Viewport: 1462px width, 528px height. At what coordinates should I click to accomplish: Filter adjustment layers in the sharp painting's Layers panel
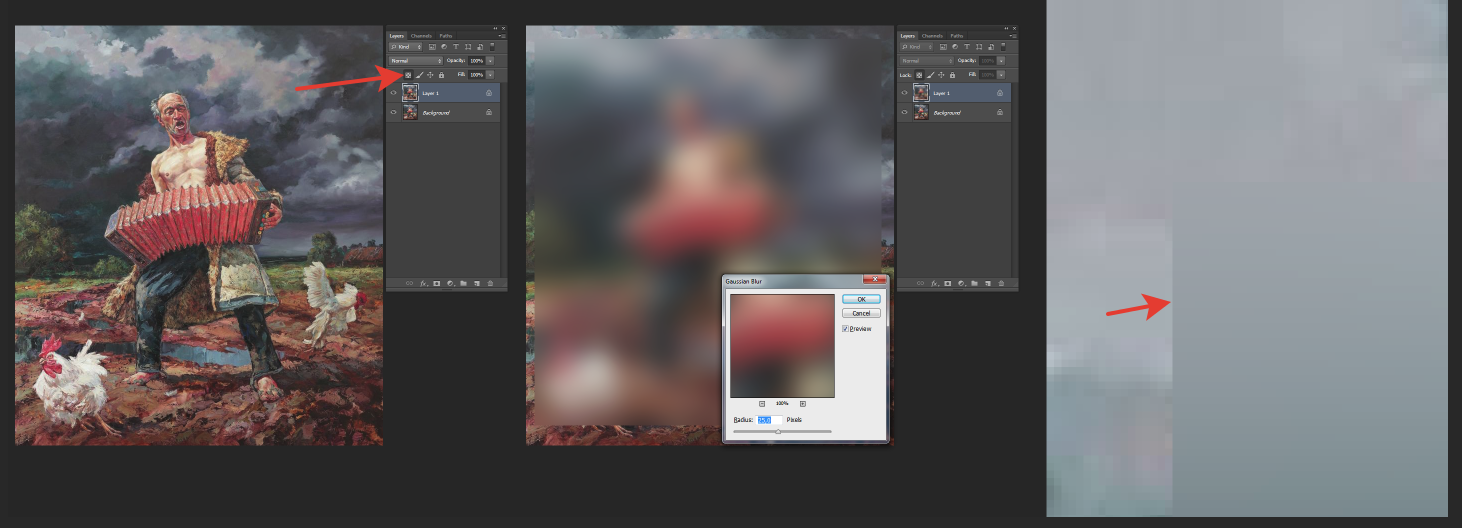[444, 47]
